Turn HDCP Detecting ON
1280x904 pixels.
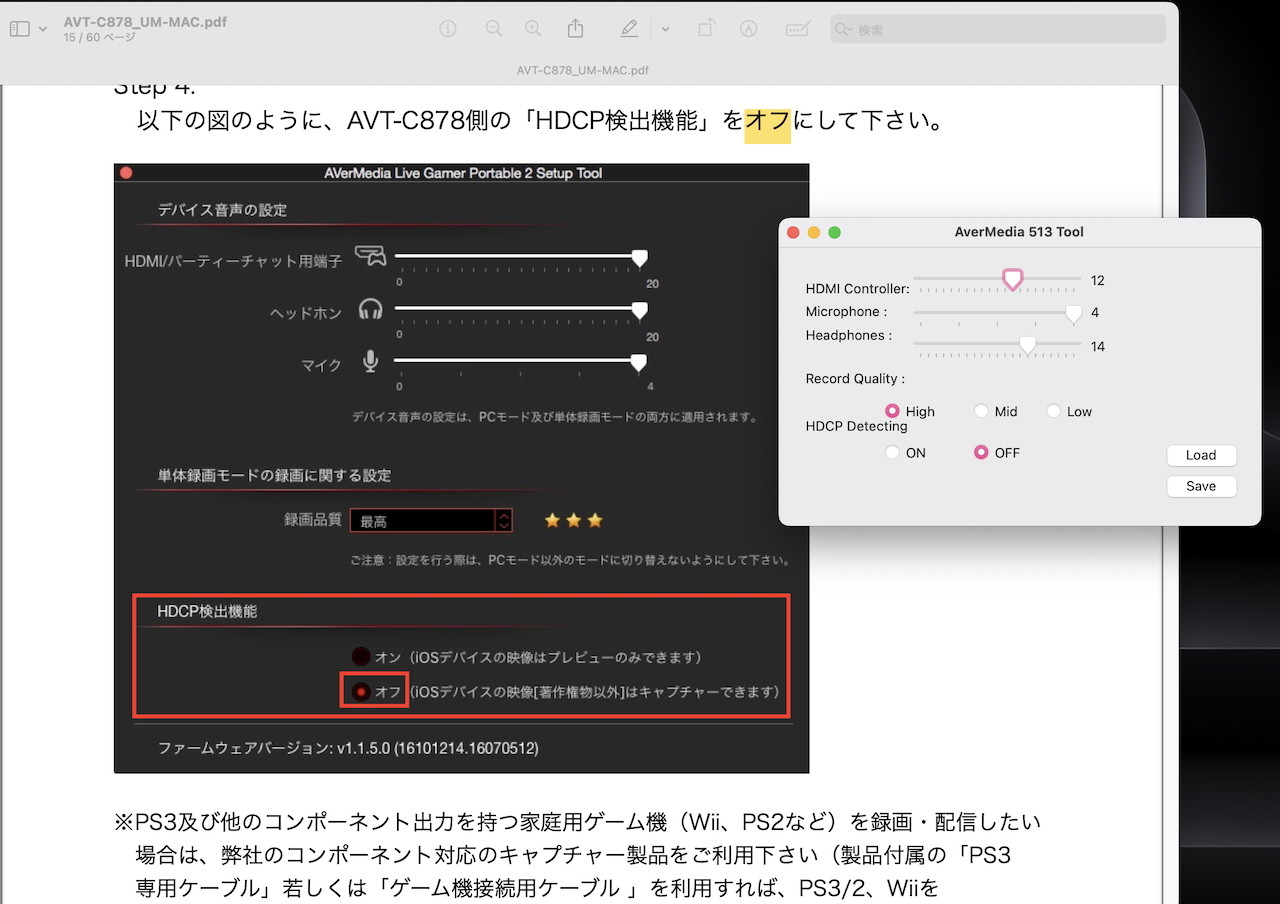pyautogui.click(x=892, y=453)
